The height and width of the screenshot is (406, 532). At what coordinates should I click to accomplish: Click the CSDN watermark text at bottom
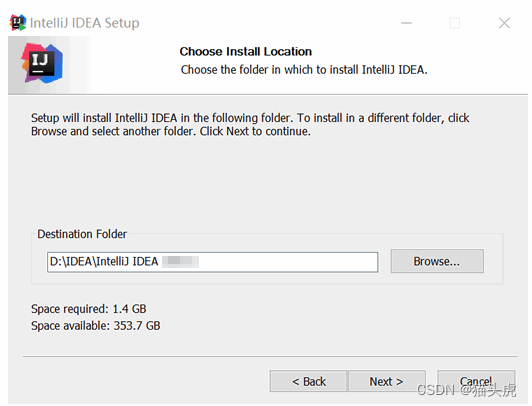tap(467, 390)
